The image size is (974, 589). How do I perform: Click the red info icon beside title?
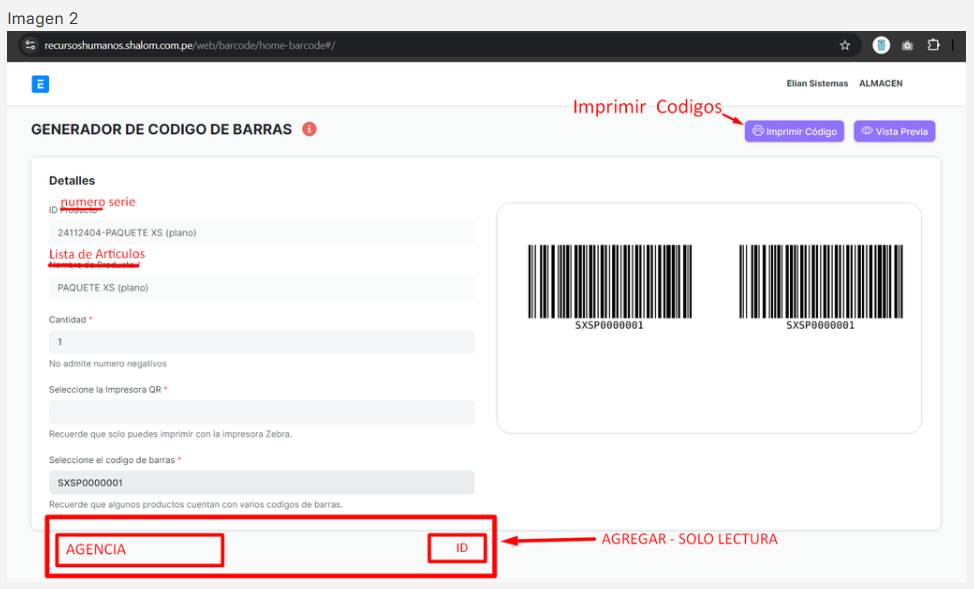pyautogui.click(x=309, y=129)
